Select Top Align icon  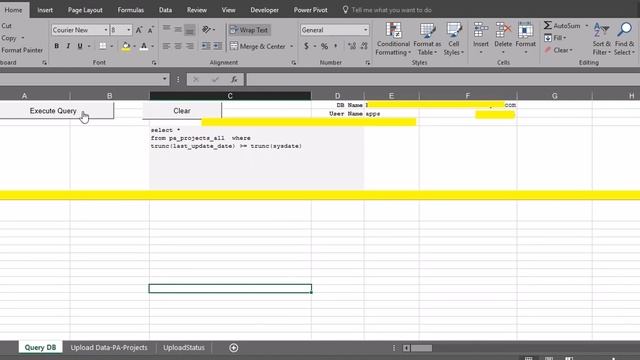(167, 29)
